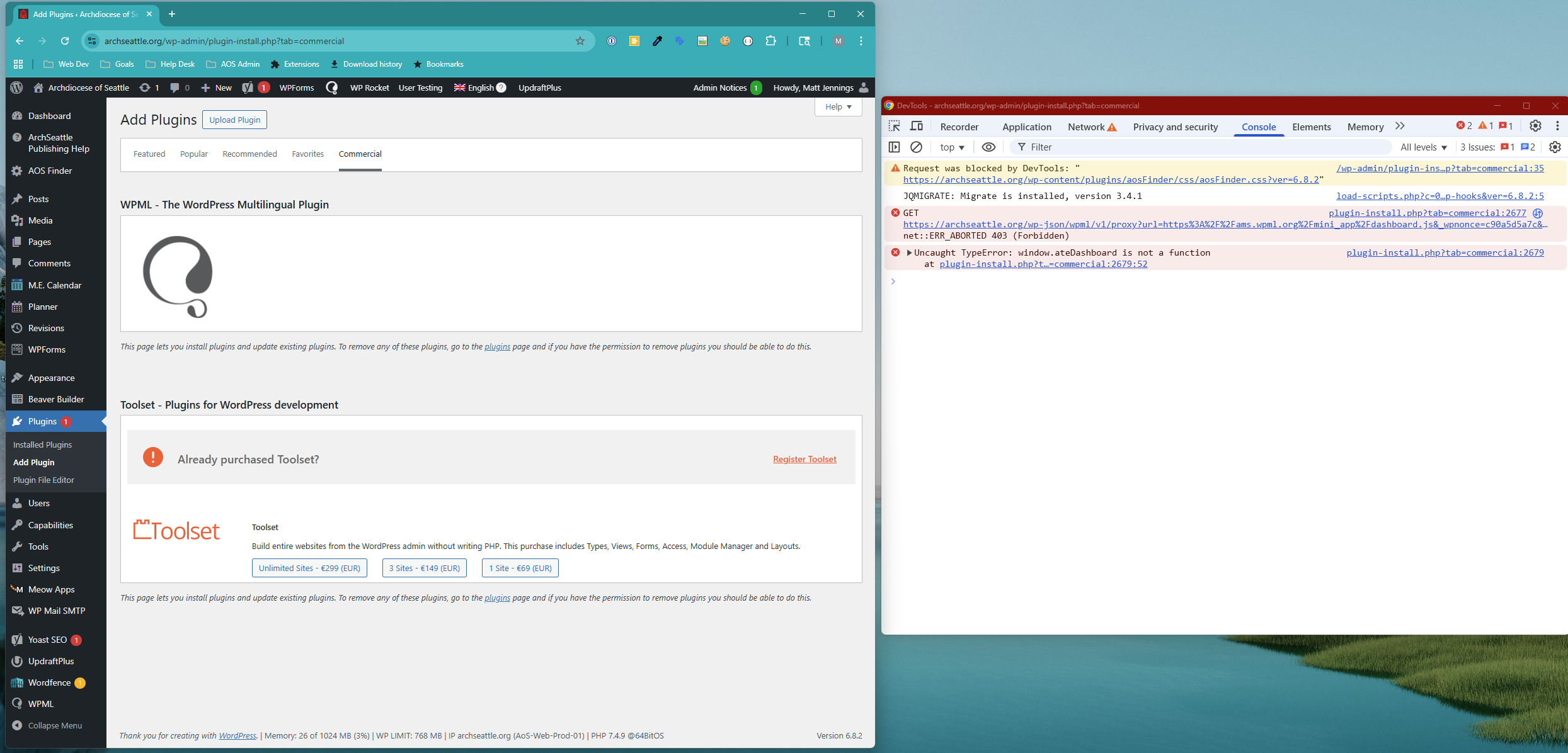Screen dimensions: 1568x753
Task: Open the English language switcher
Action: coord(480,88)
